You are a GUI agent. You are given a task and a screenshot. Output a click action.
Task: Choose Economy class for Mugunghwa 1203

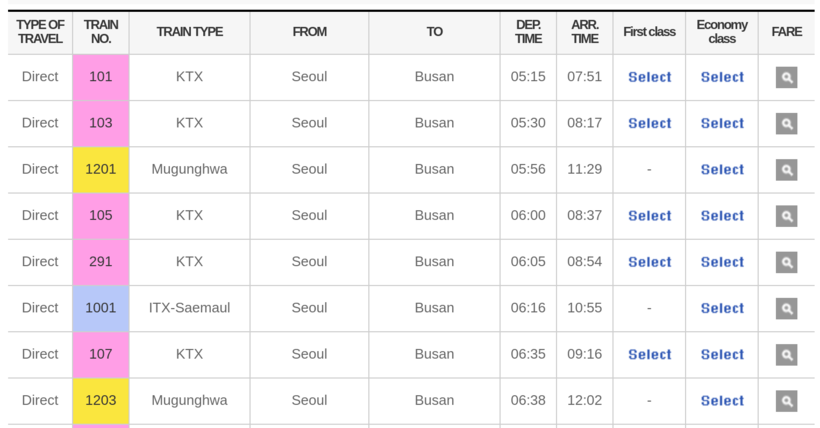click(x=722, y=401)
